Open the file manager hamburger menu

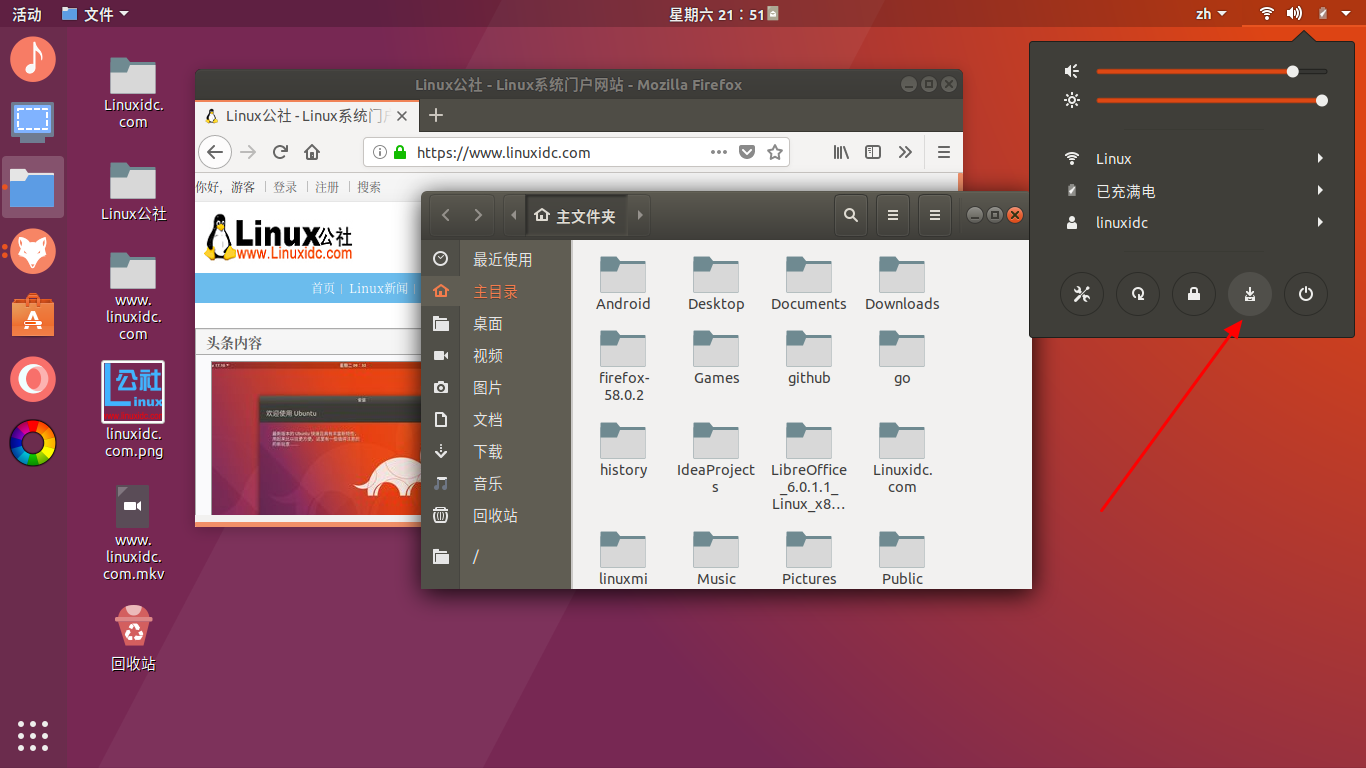pos(934,214)
